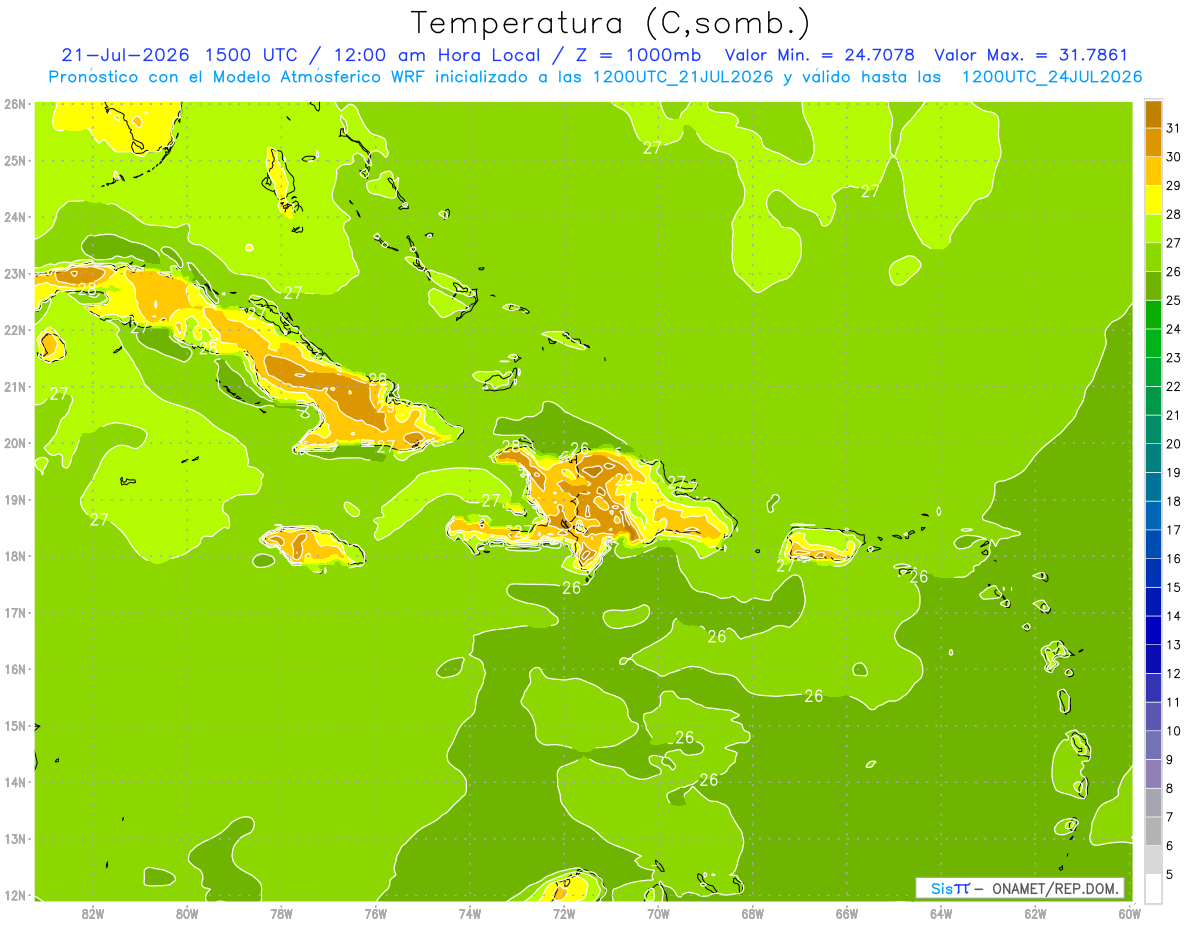Click the title "Temperatura (C,somb.)"
1200x927 pixels.
[x=611, y=22]
